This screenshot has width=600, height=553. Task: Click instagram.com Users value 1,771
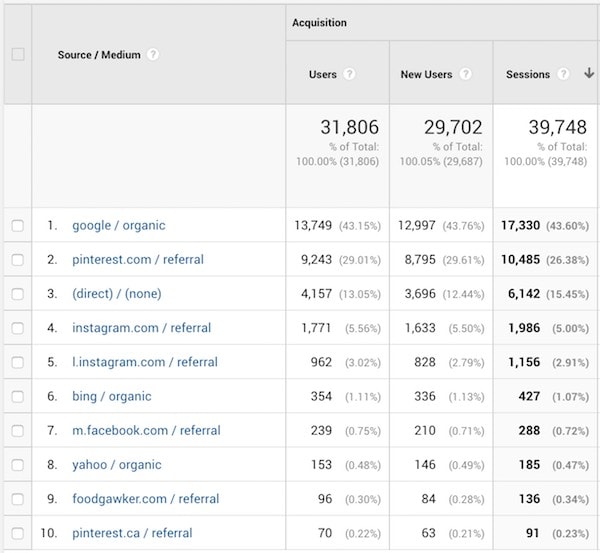pyautogui.click(x=316, y=328)
